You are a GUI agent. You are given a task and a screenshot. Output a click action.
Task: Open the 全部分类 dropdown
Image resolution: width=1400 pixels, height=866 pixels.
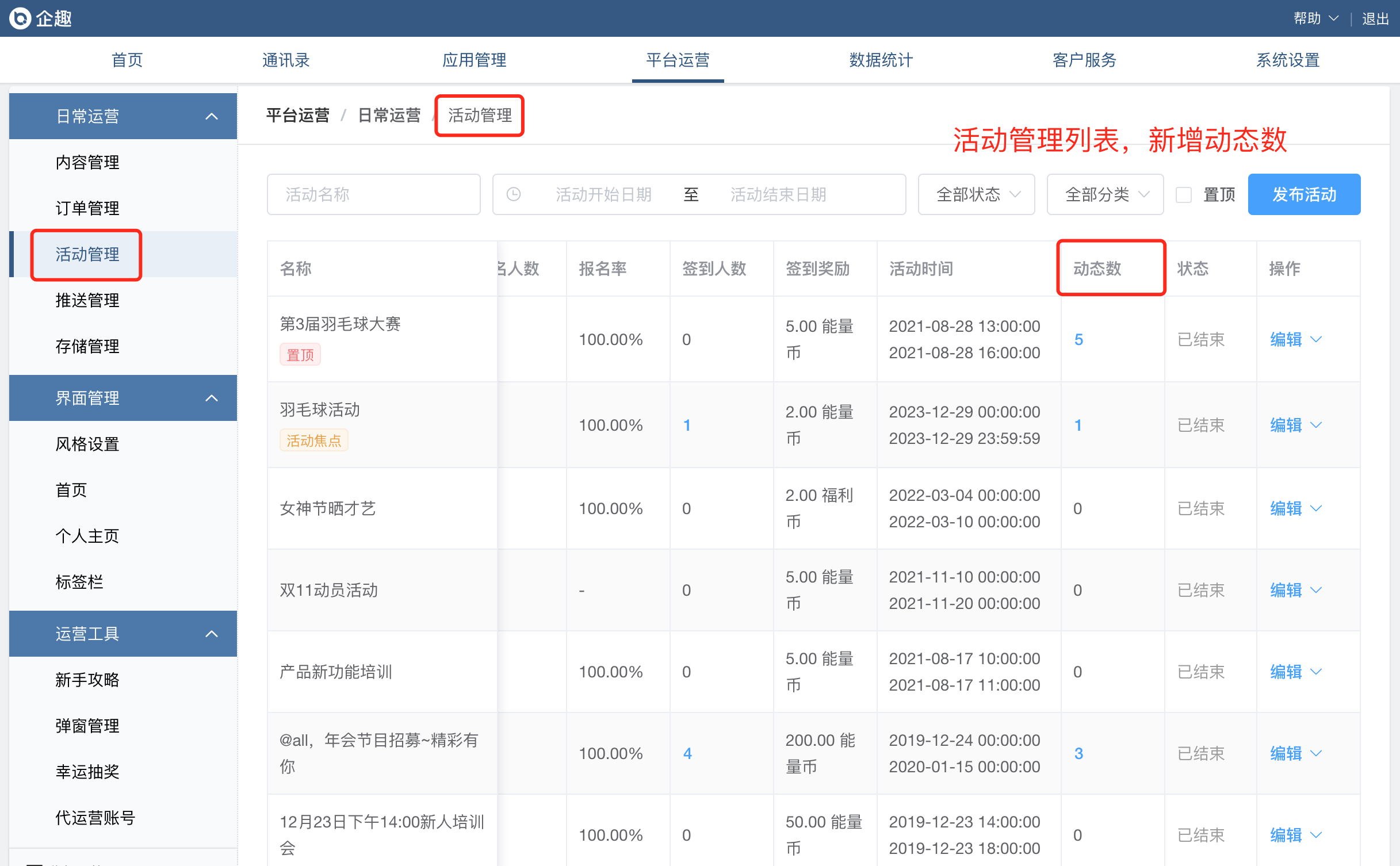1105,194
